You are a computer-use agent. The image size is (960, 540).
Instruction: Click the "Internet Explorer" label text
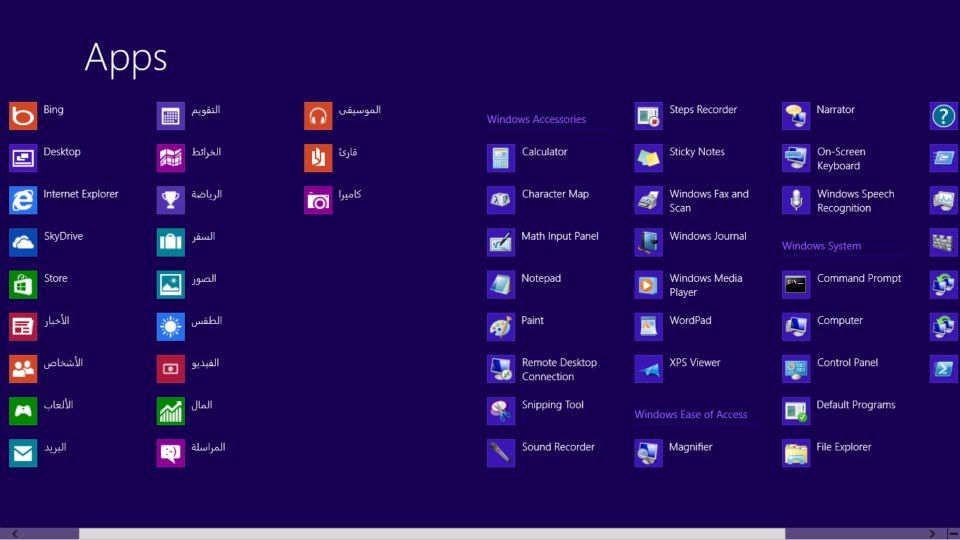[81, 194]
